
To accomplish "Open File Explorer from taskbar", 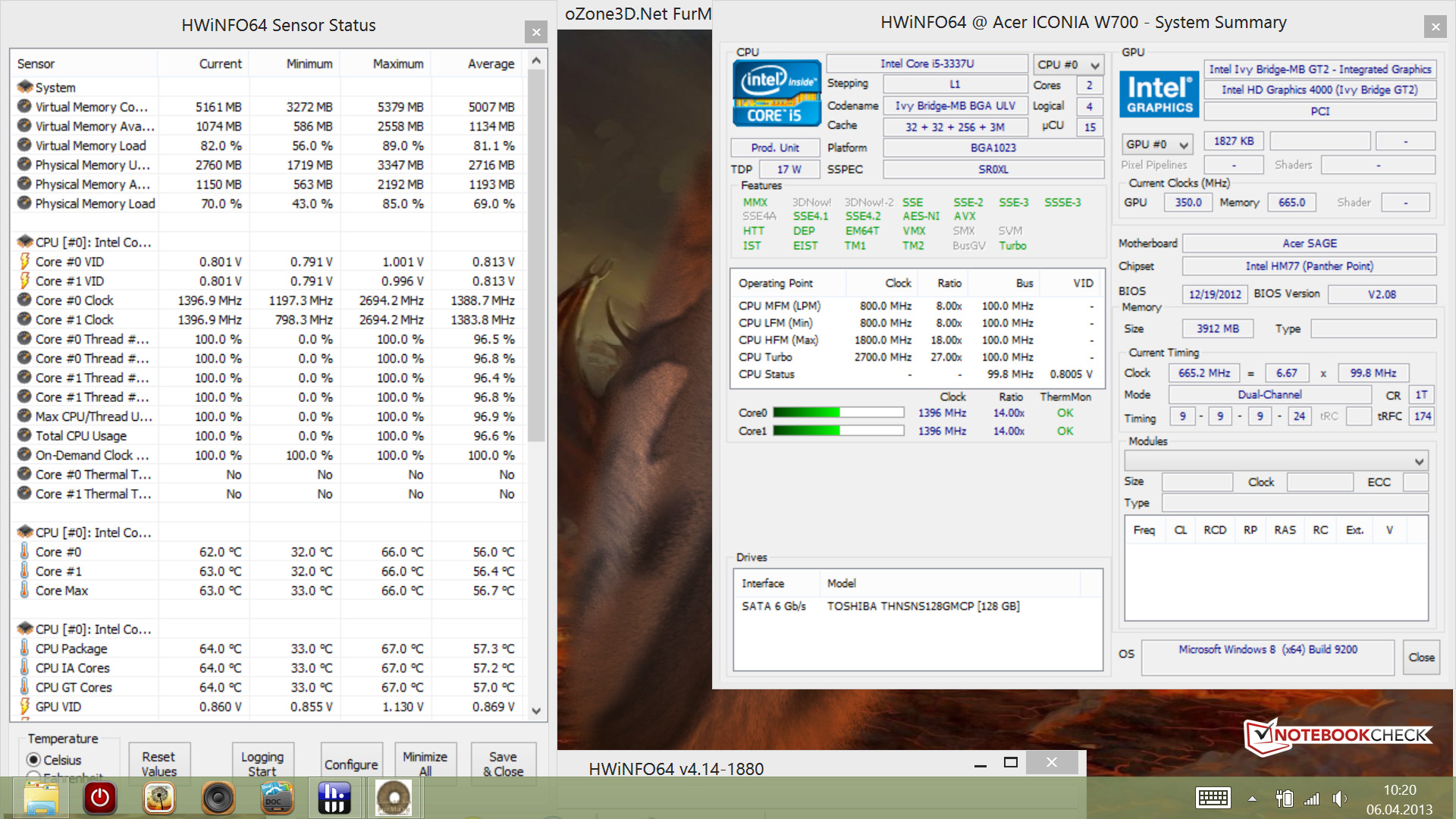I will tap(41, 798).
